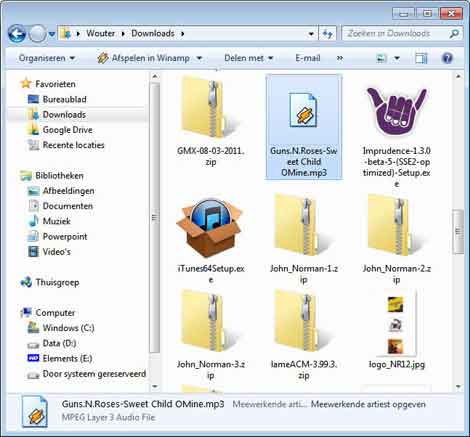Click the file list scroll up arrow
The image size is (470, 437).
pos(458,77)
